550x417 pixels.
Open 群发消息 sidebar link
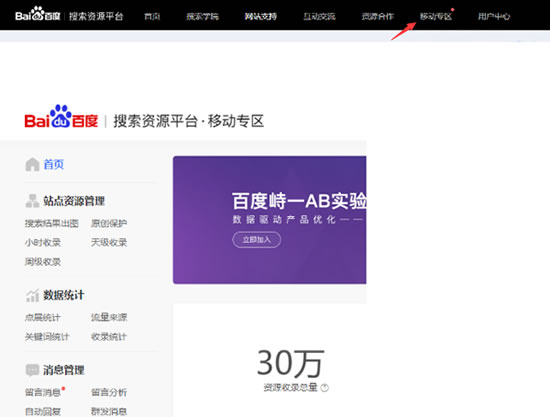pos(109,411)
